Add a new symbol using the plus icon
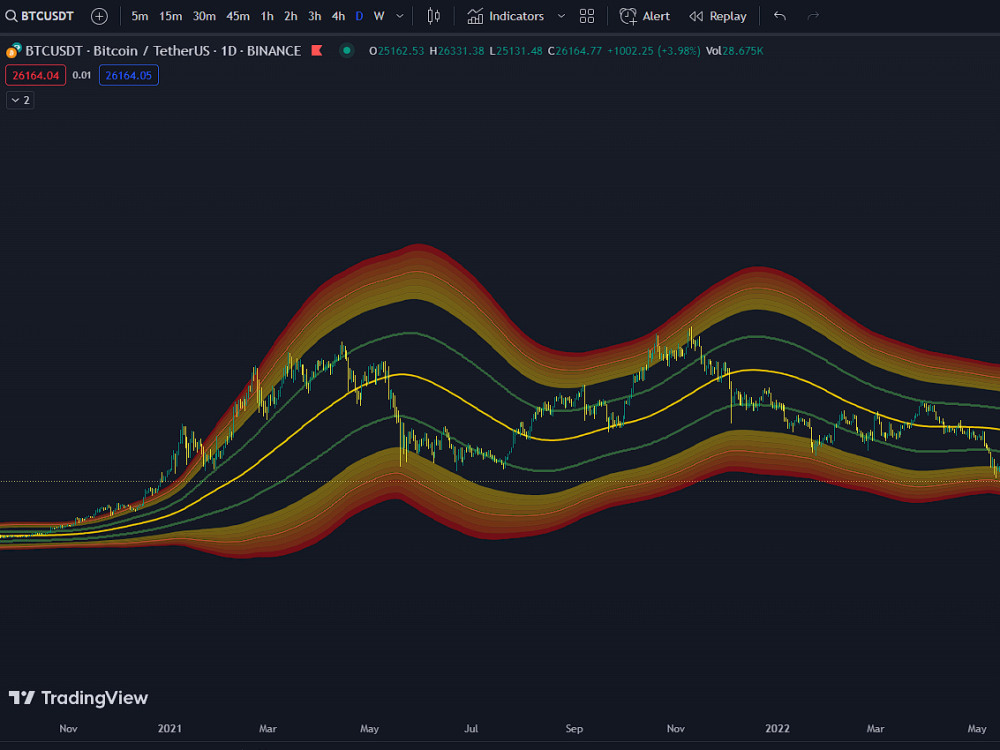 tap(98, 16)
